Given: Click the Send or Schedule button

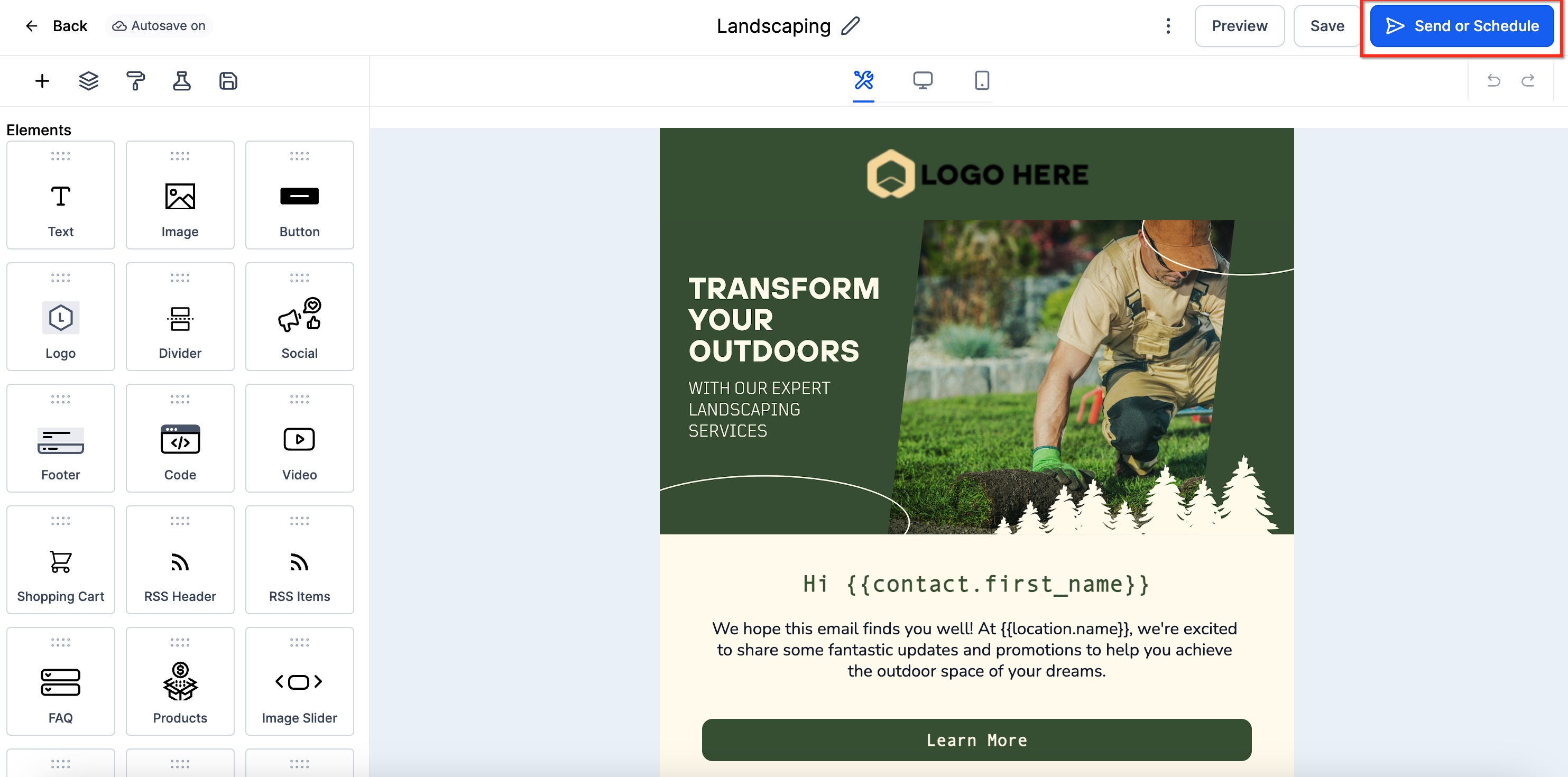Looking at the screenshot, I should click(x=1462, y=26).
